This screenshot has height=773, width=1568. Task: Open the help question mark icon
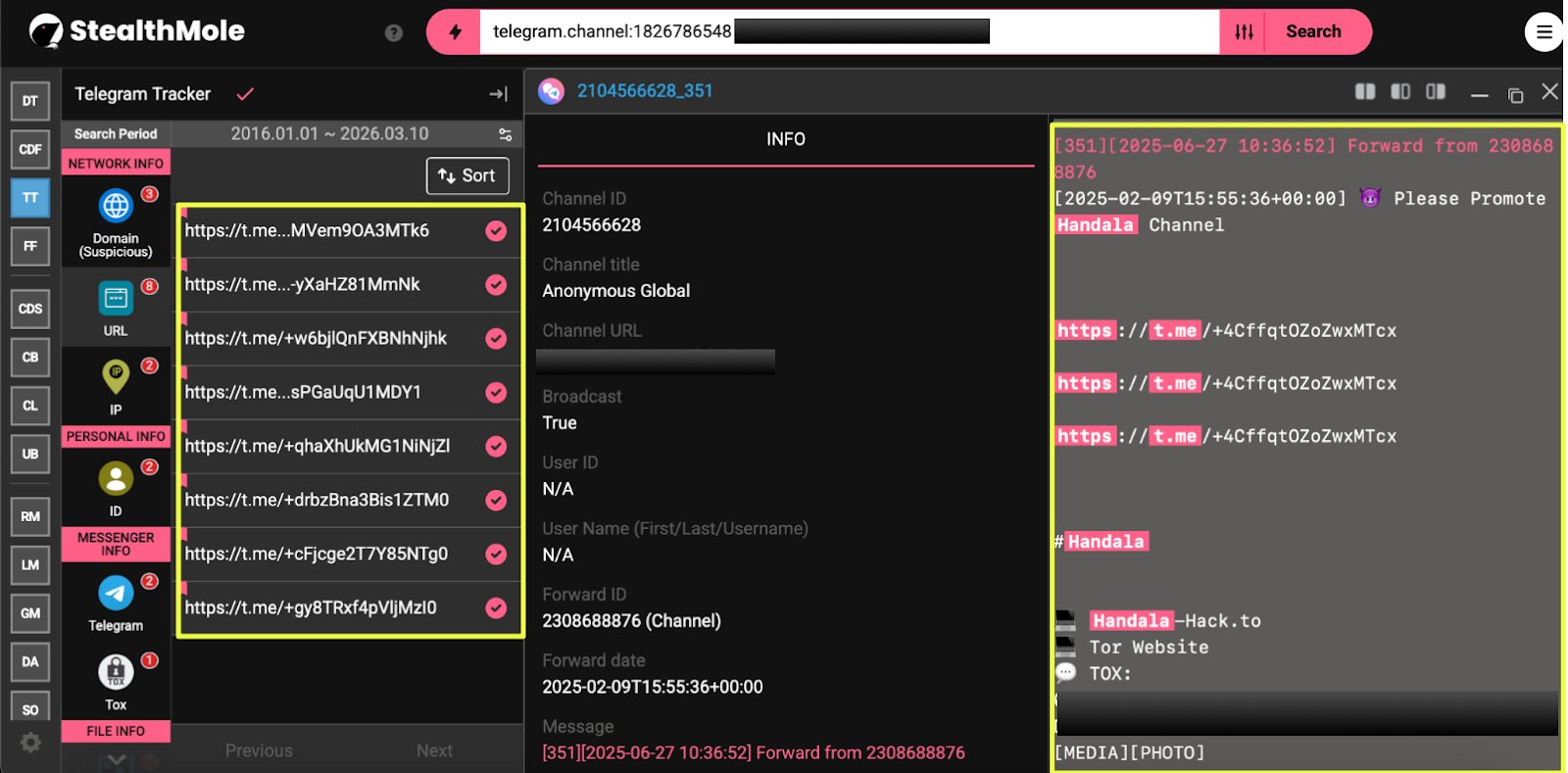(x=394, y=33)
